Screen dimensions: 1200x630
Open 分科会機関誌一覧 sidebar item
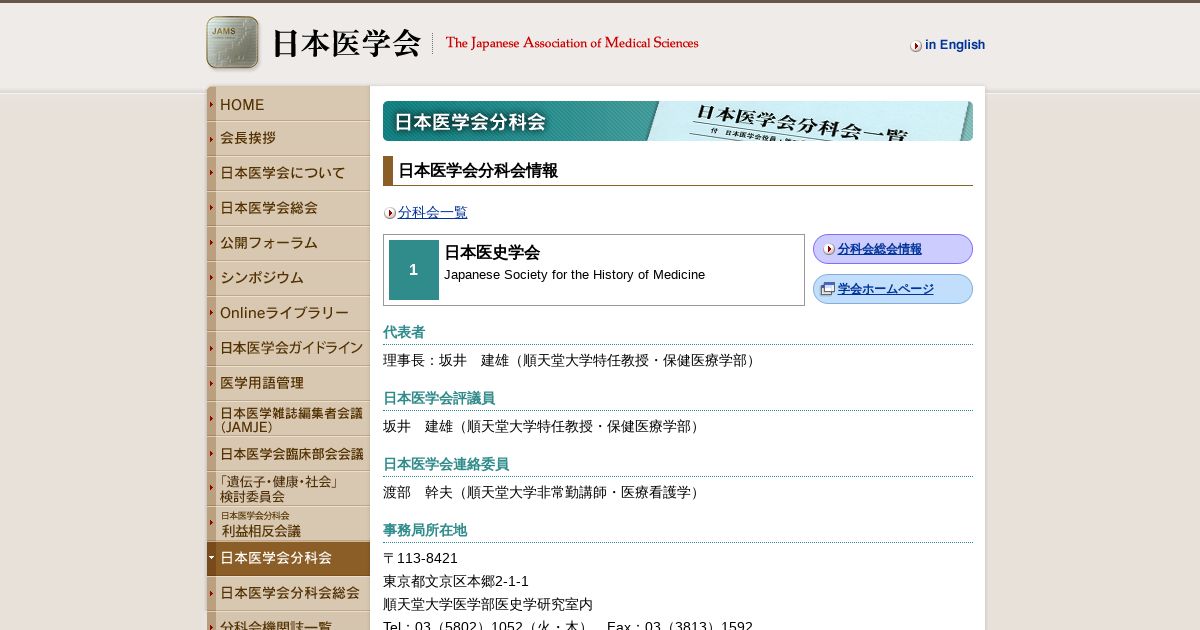click(x=288, y=622)
